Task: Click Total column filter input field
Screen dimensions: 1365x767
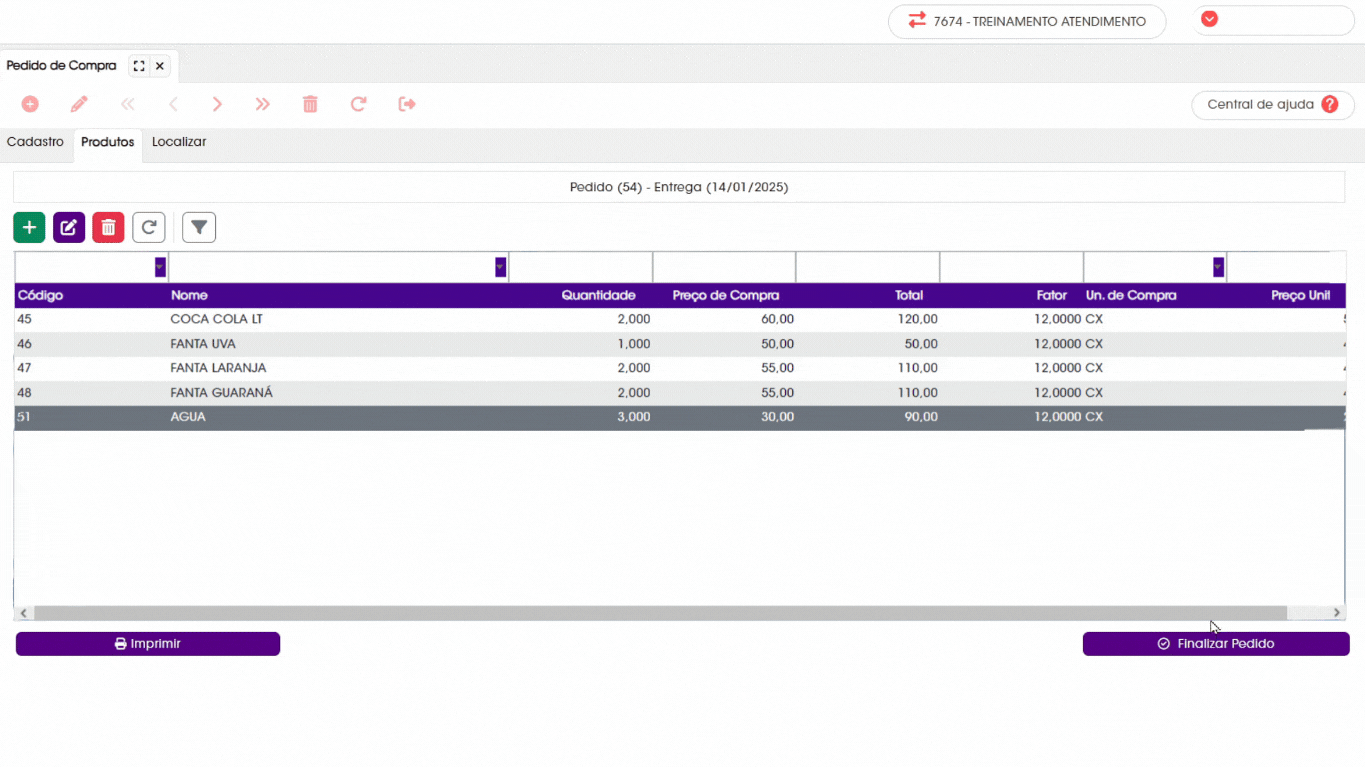Action: coord(868,267)
